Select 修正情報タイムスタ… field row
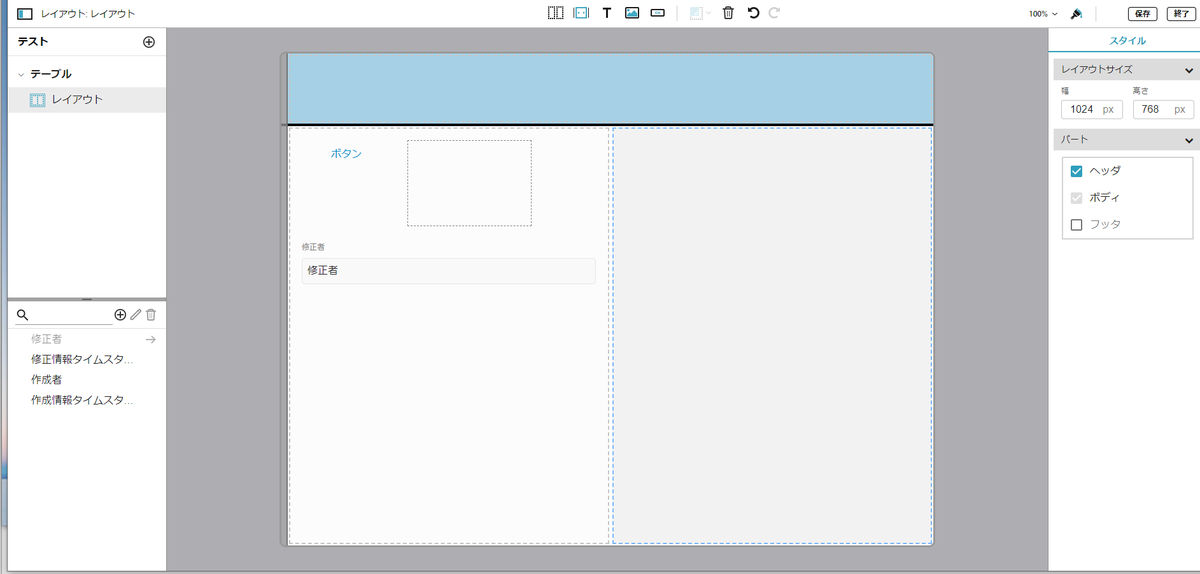This screenshot has width=1200, height=574. click(86, 359)
